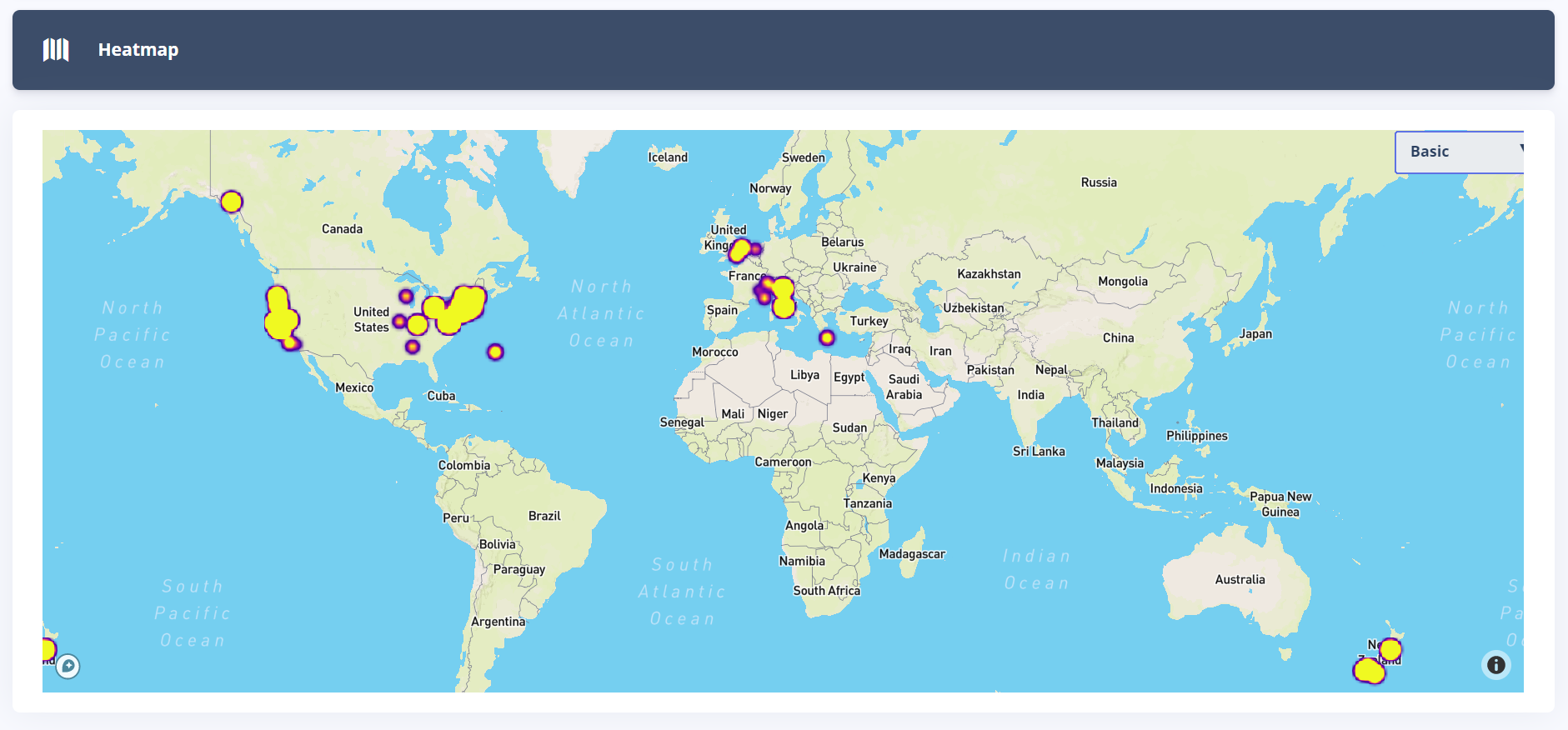
Task: Click the Heatmap header title
Action: (x=138, y=50)
